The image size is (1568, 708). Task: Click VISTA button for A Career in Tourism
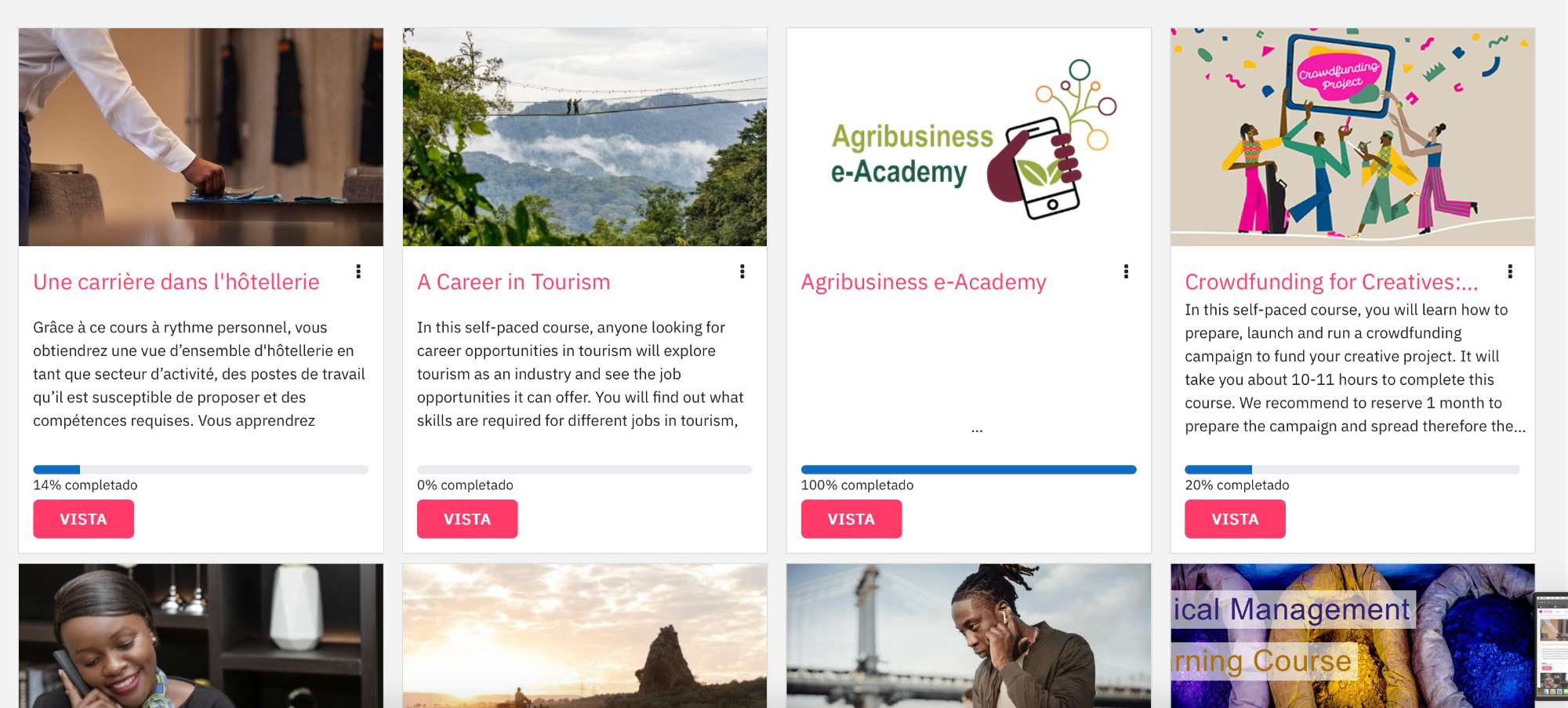tap(467, 519)
